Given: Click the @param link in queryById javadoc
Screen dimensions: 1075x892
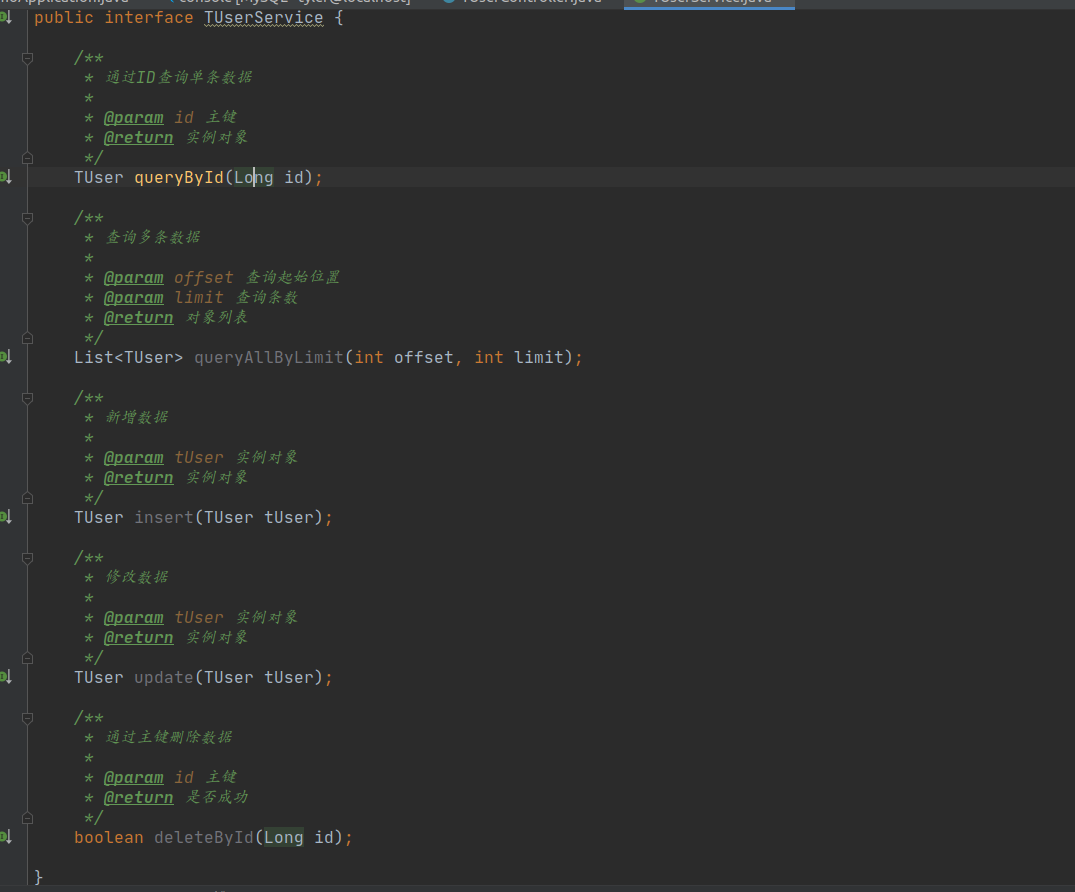Looking at the screenshot, I should click(133, 117).
